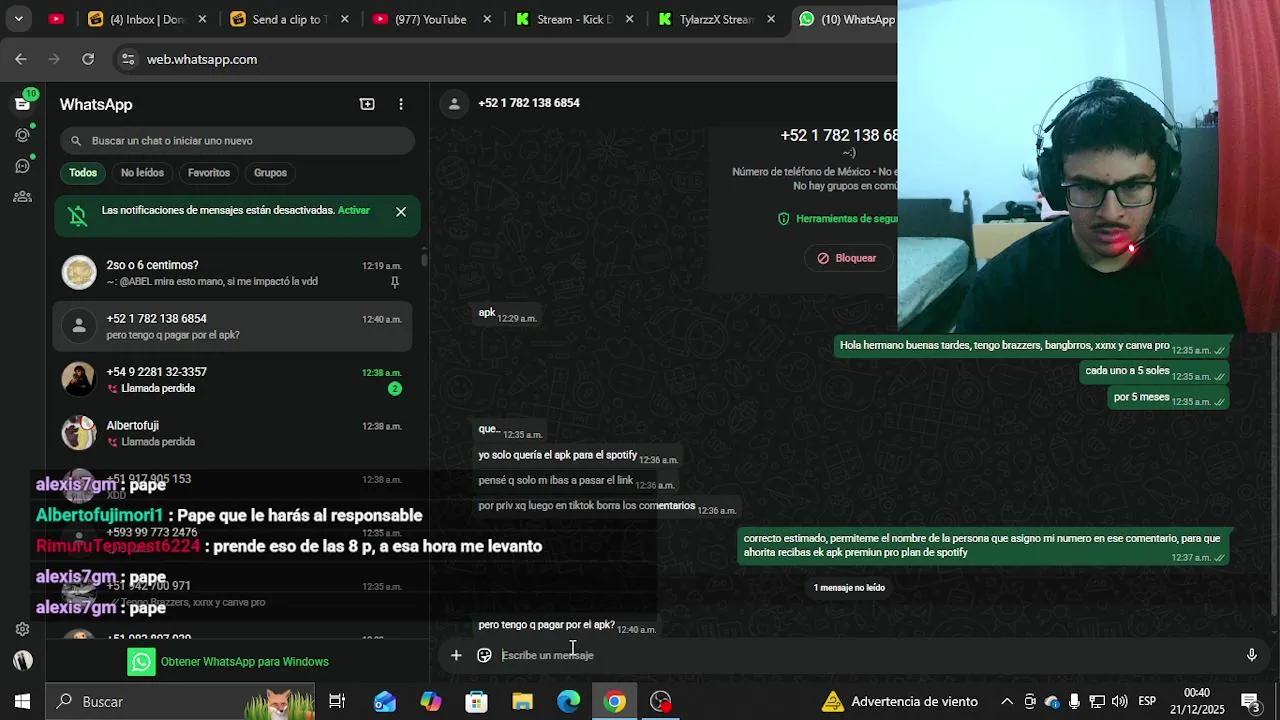Click the contact avatar in chat header

[x=454, y=103]
